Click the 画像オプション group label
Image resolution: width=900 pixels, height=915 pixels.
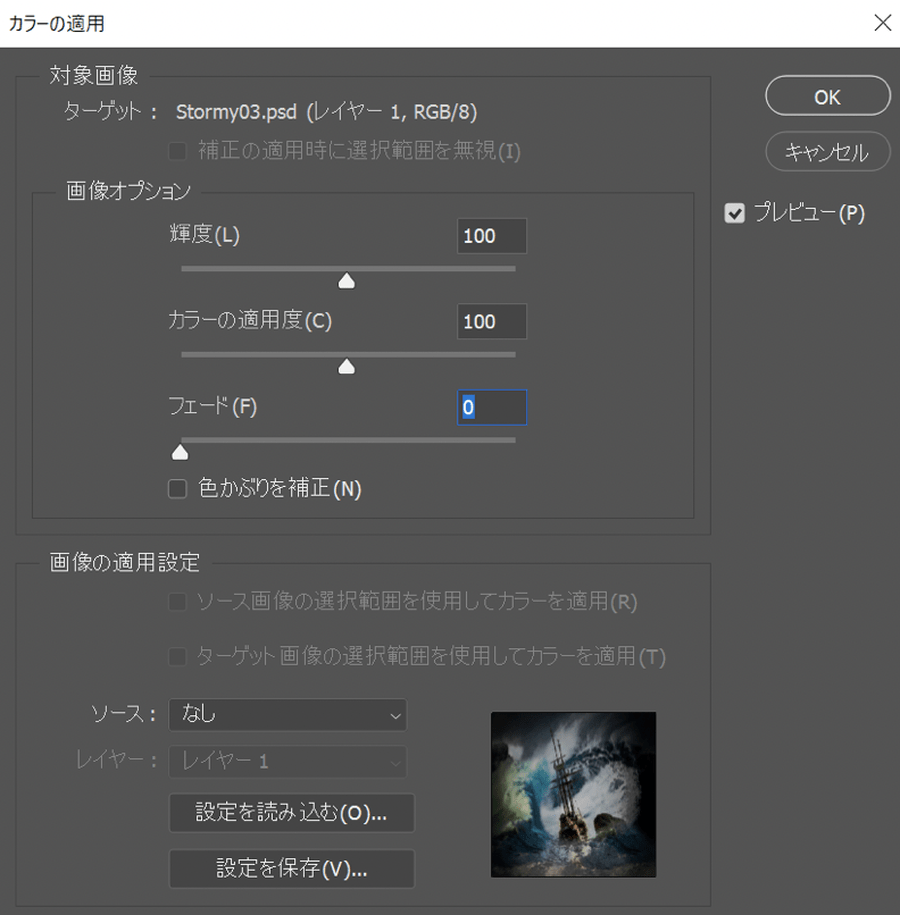click(128, 191)
